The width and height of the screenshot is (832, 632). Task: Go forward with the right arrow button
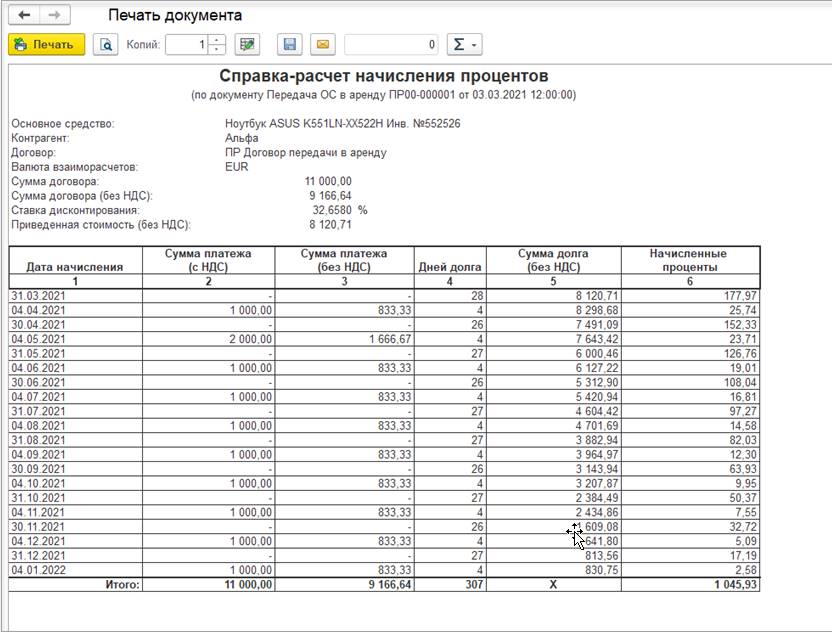[54, 15]
